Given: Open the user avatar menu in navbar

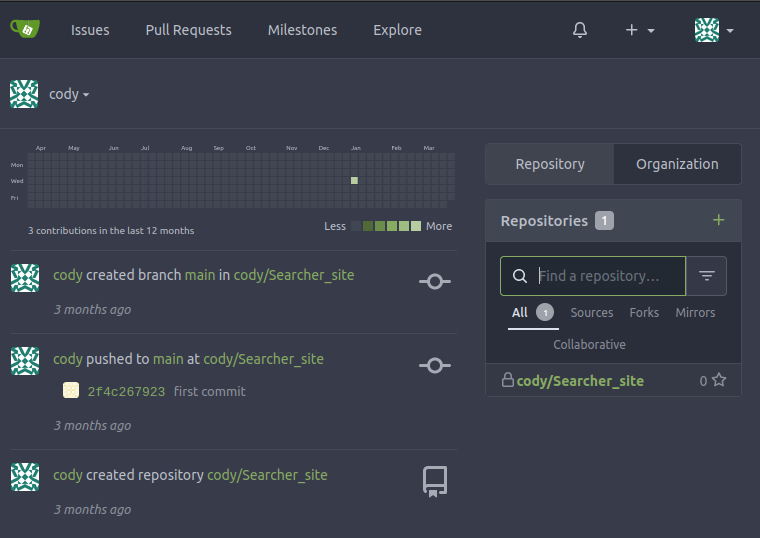Looking at the screenshot, I should [x=714, y=30].
